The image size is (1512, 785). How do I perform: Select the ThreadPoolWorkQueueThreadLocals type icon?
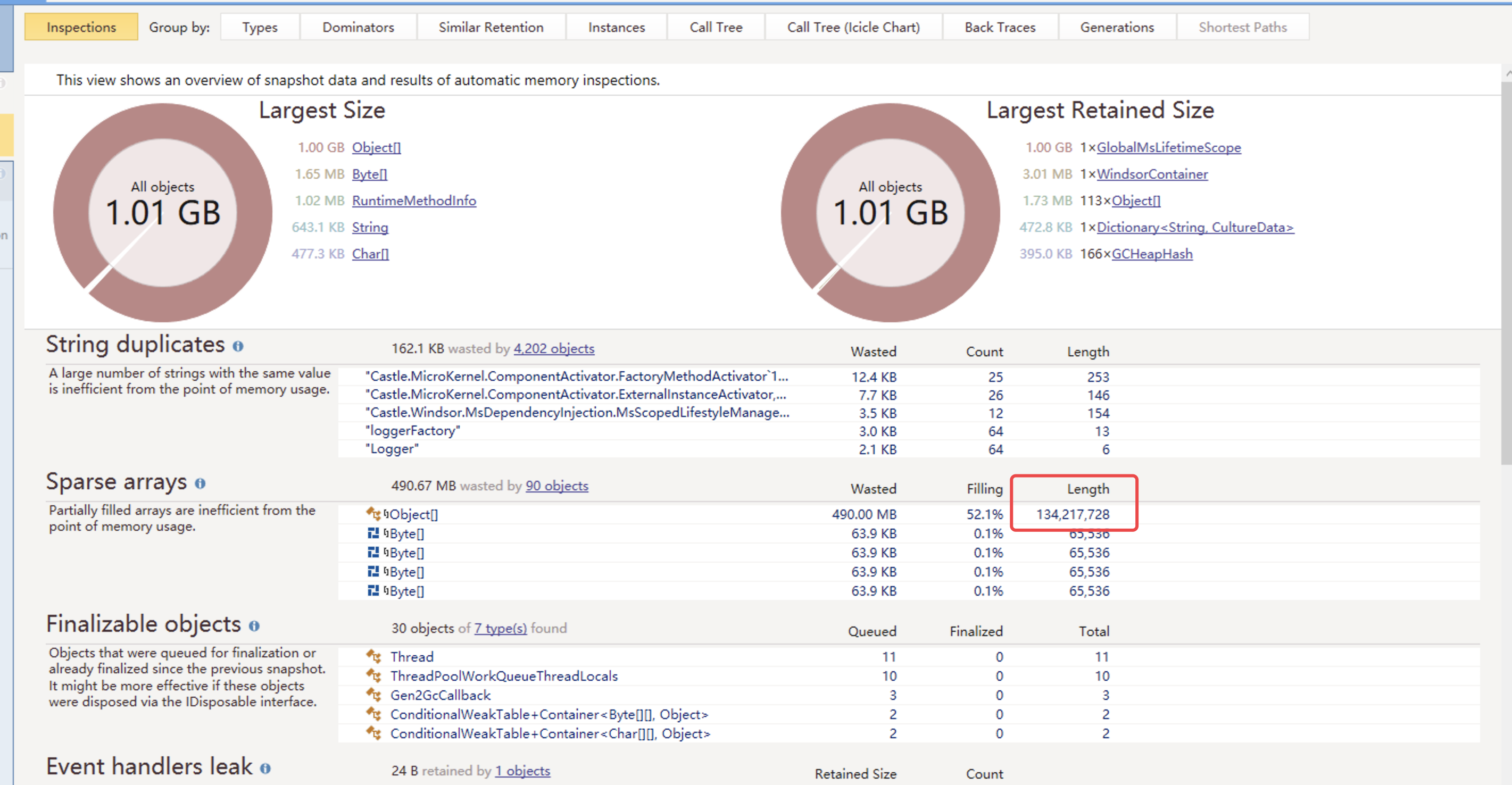(x=375, y=676)
